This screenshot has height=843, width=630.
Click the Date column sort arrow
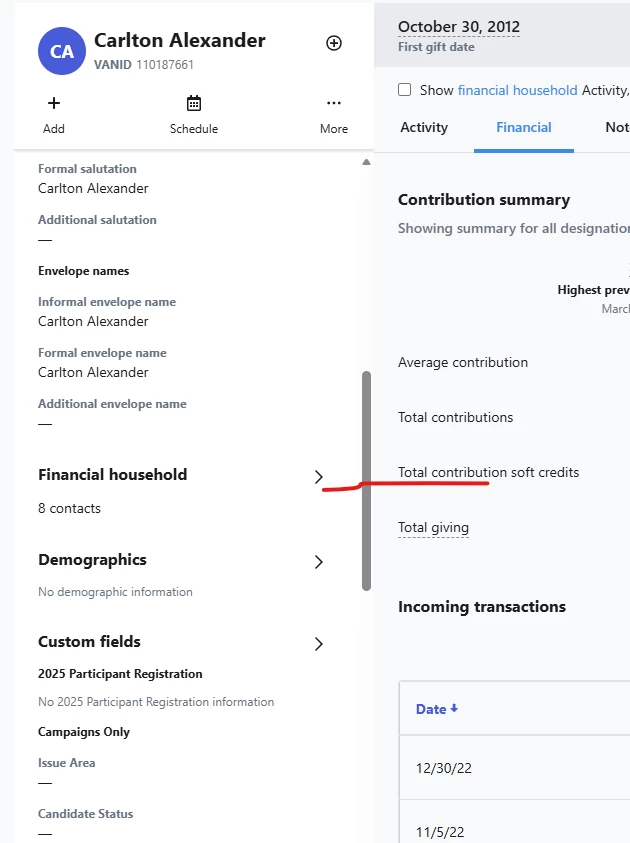point(454,709)
